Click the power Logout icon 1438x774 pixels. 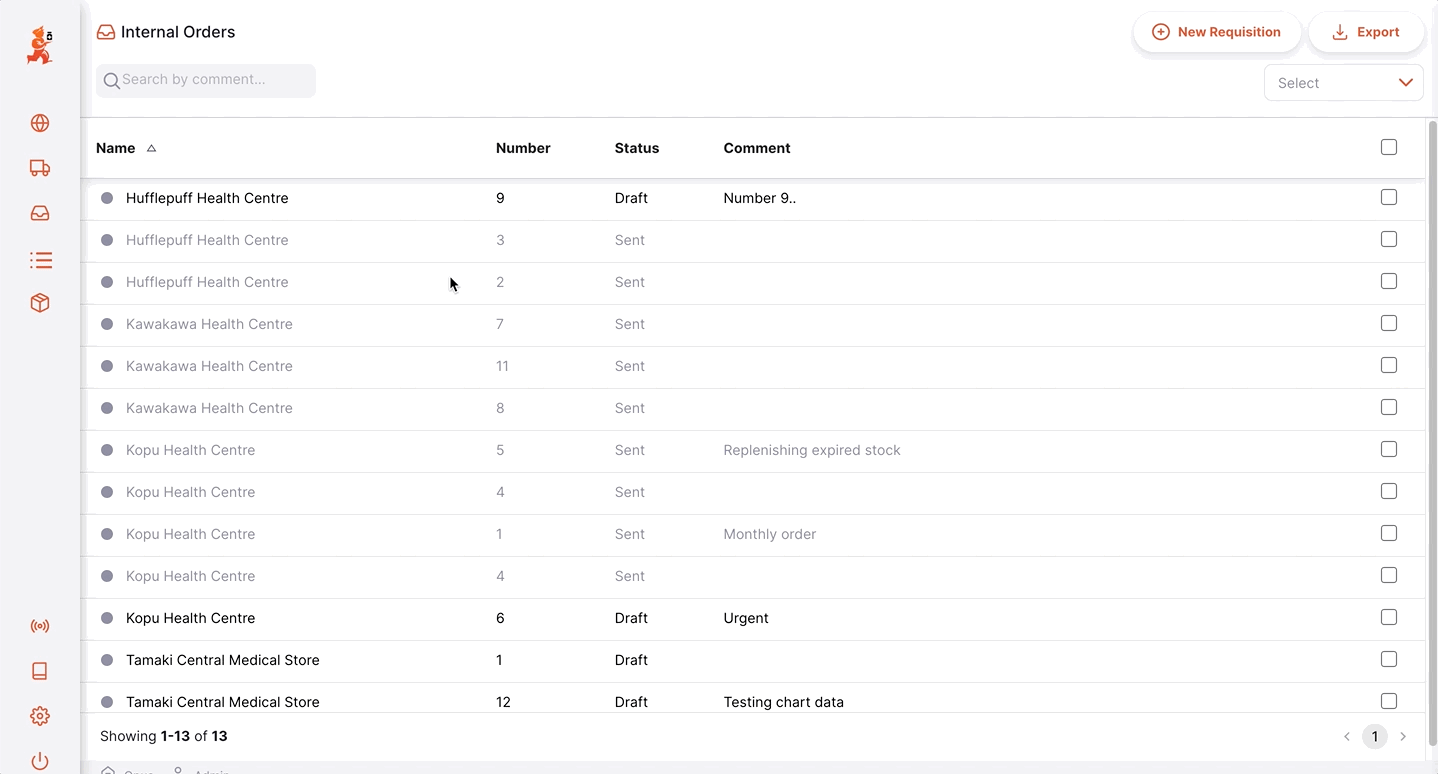click(x=40, y=761)
